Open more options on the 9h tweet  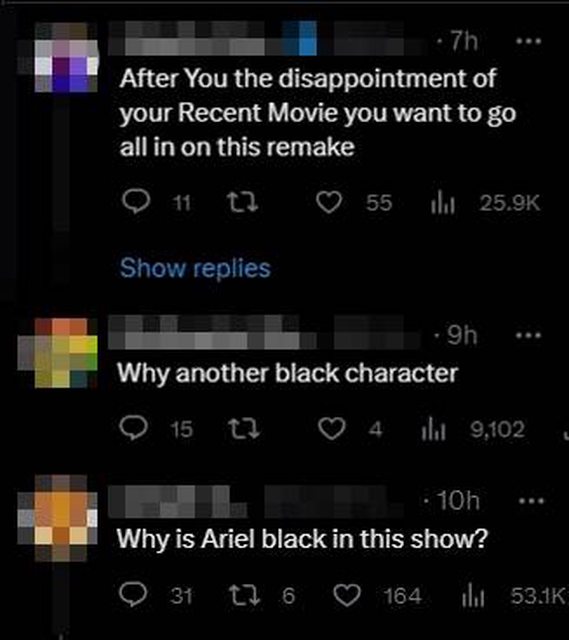(528, 336)
